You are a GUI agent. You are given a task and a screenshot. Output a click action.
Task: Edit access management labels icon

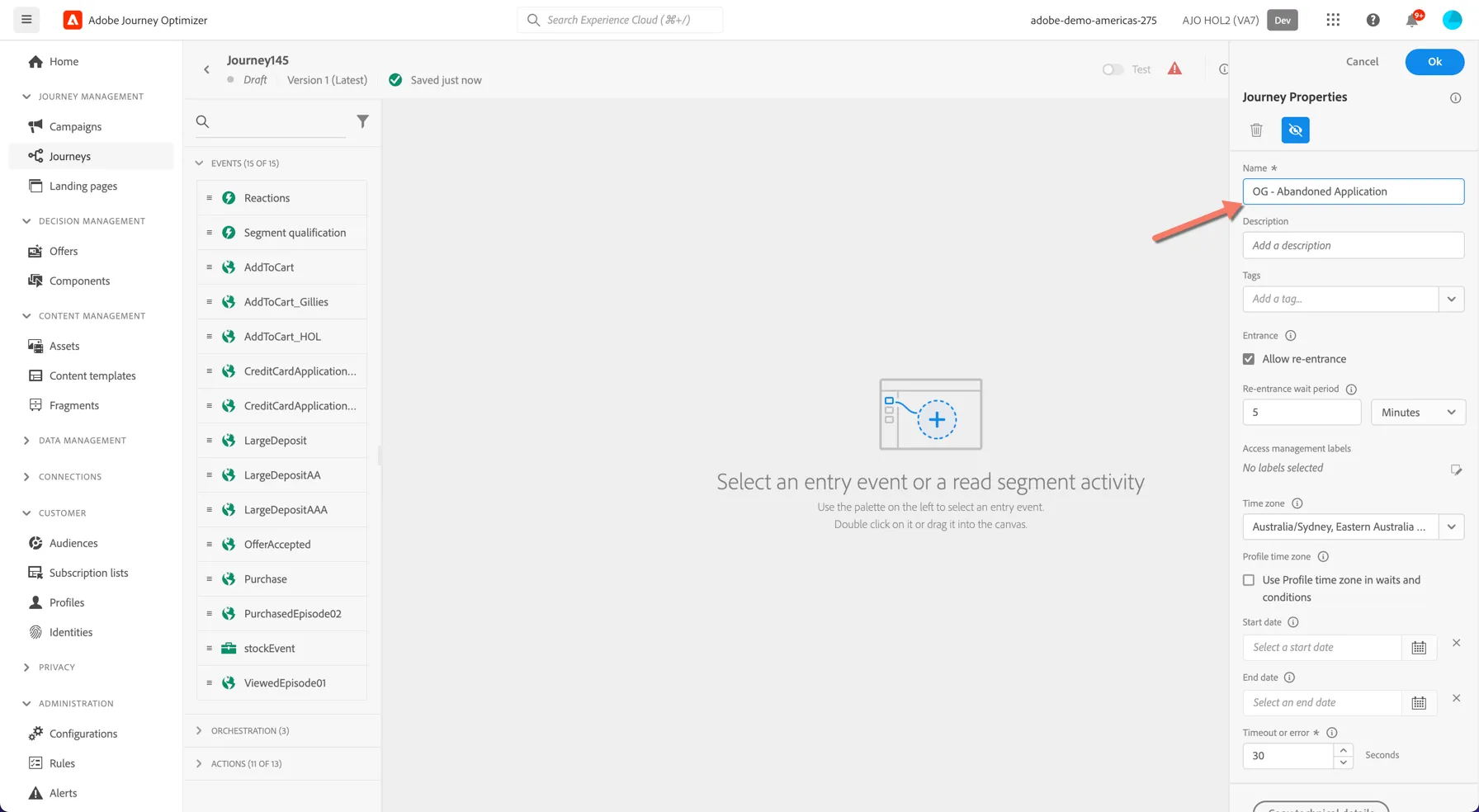point(1456,470)
